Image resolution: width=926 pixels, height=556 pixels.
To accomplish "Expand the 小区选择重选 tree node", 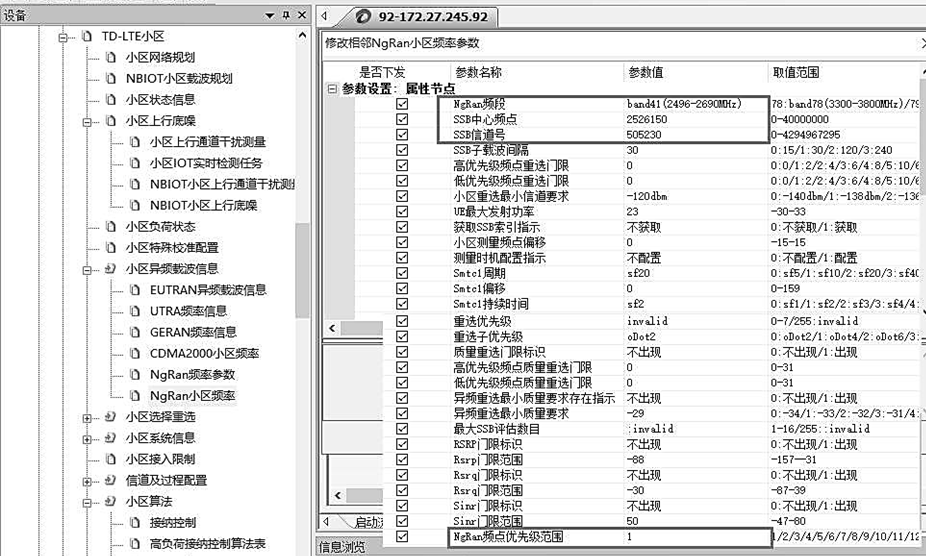I will (87, 418).
